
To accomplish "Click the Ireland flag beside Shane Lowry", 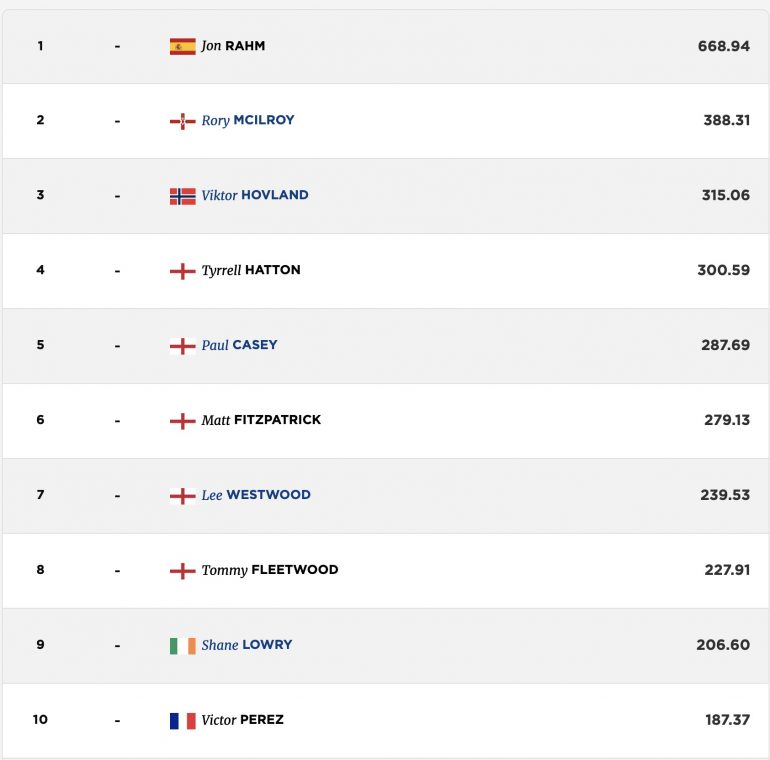I will tap(183, 646).
